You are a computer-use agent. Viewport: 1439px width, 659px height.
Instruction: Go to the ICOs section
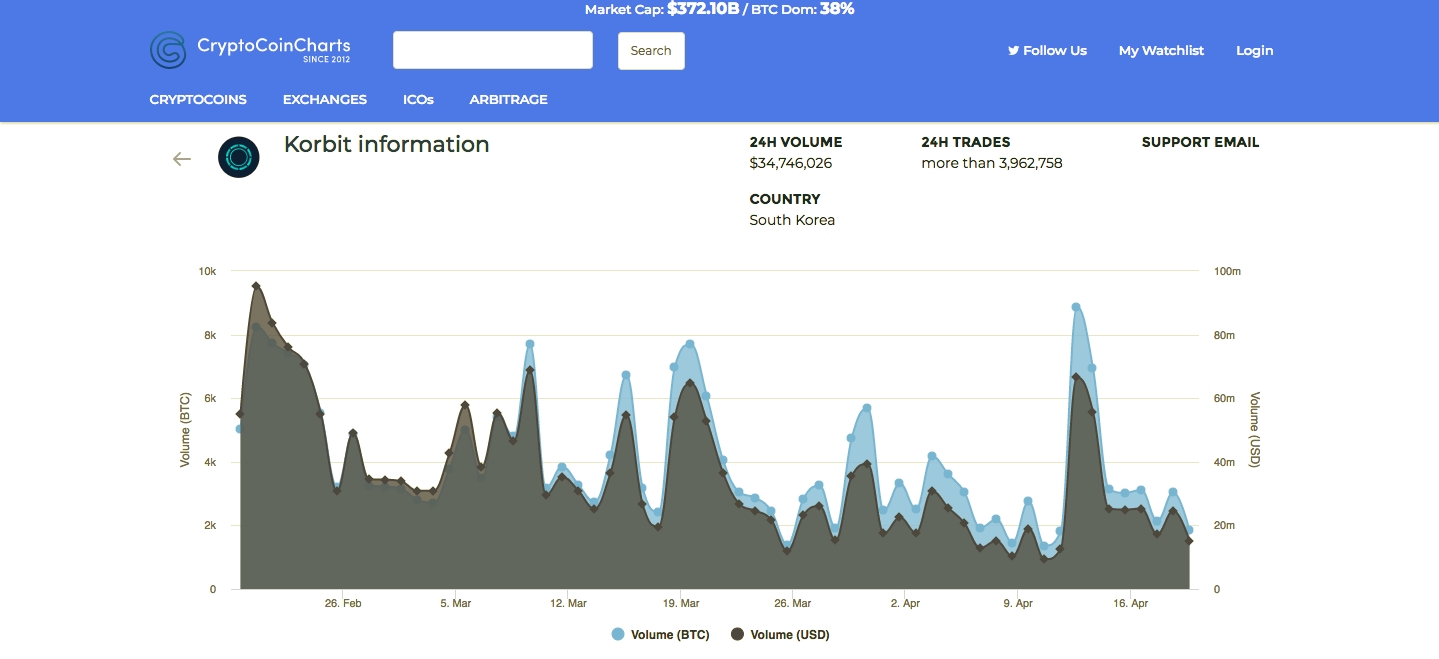pyautogui.click(x=418, y=99)
